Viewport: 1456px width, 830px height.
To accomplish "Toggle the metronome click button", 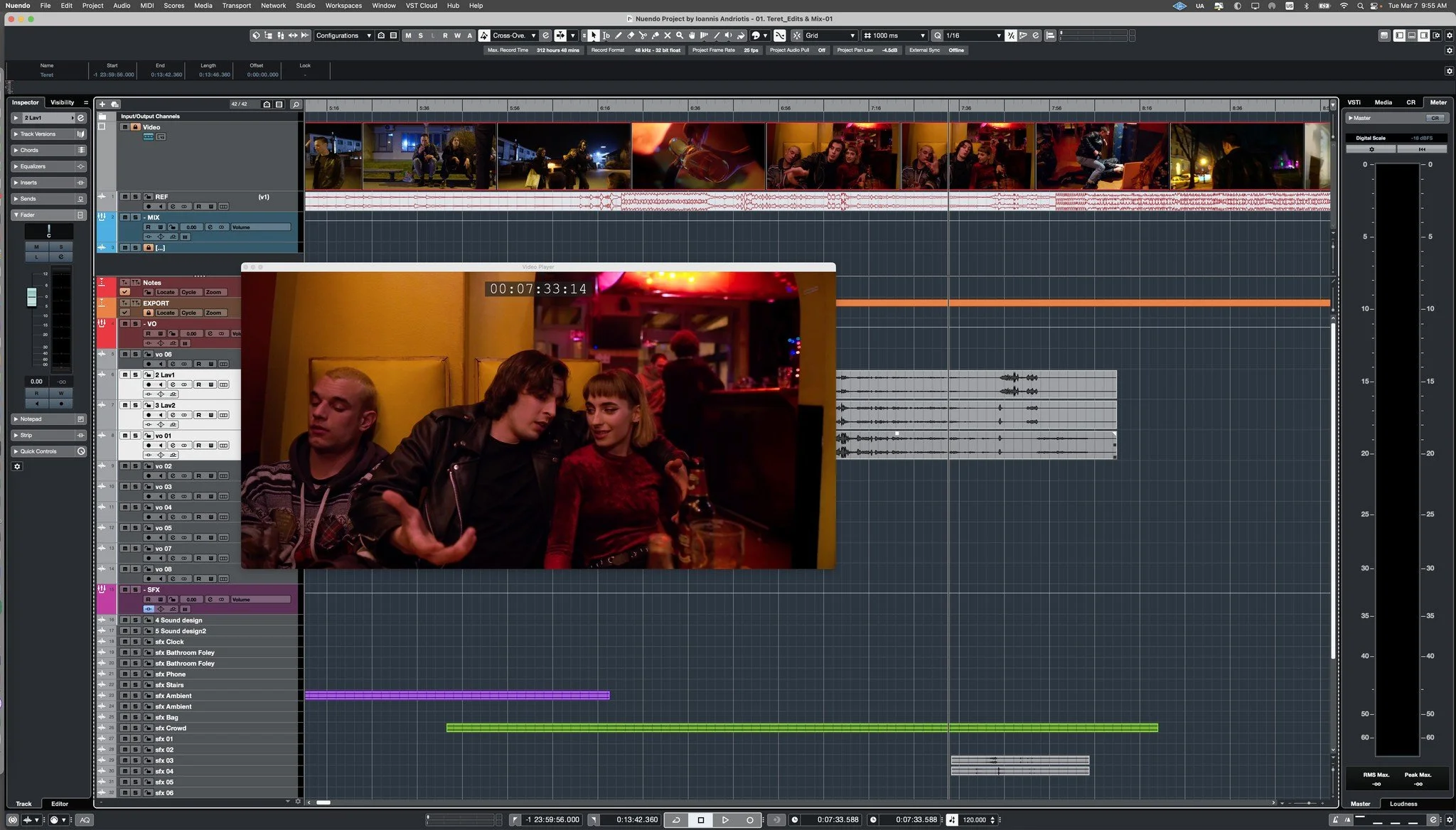I will 952,819.
